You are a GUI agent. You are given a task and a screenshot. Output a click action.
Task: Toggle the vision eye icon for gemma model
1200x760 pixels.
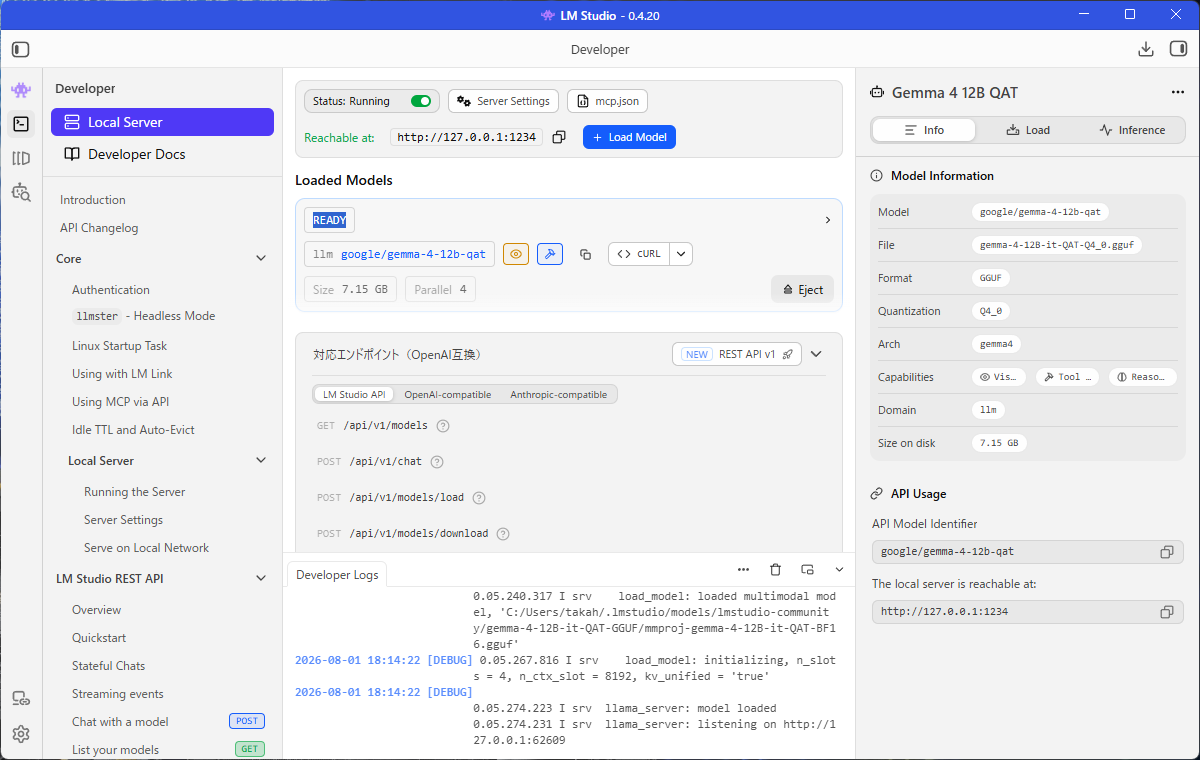[516, 254]
